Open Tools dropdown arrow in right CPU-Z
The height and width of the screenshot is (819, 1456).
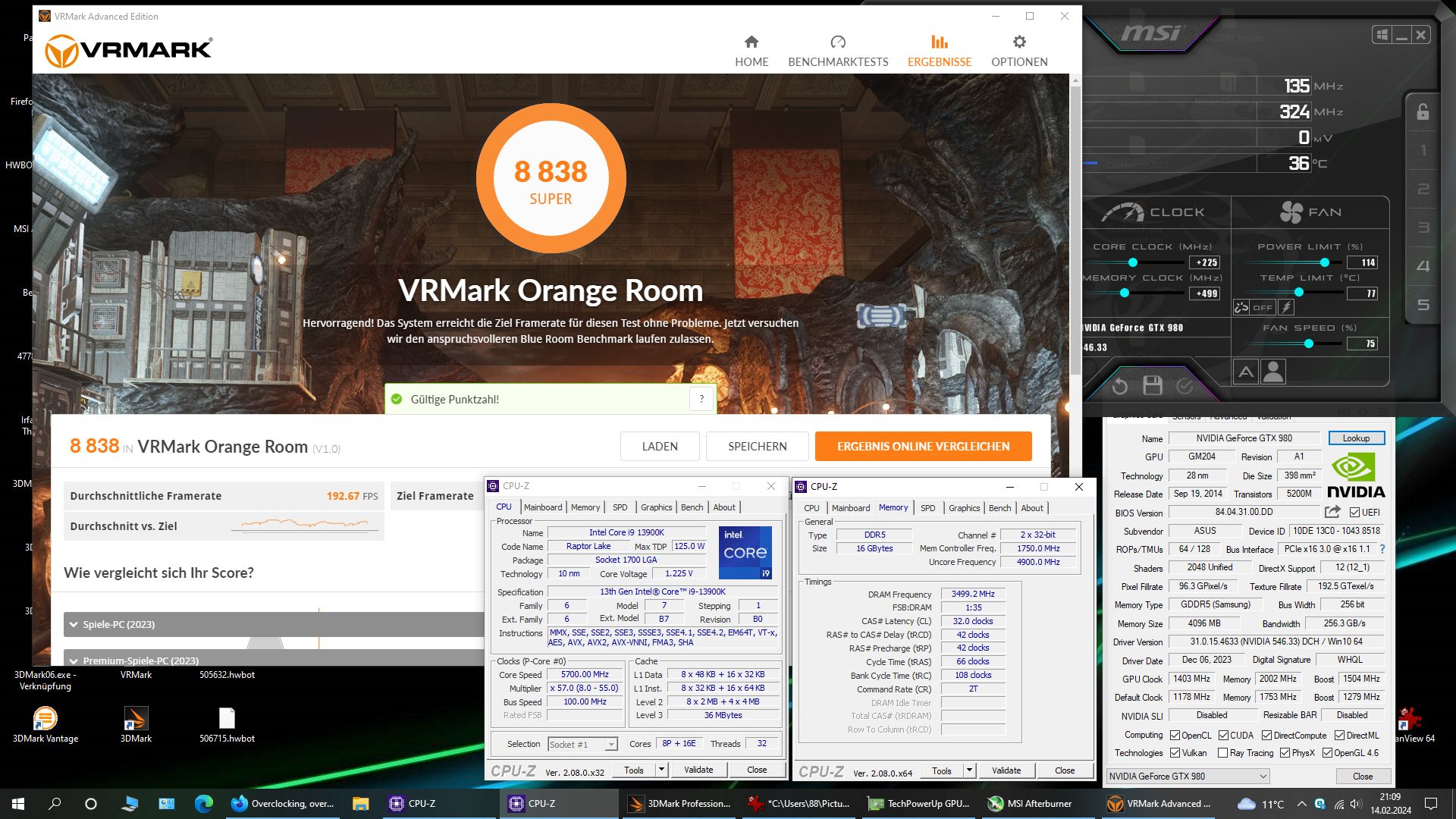click(x=969, y=770)
